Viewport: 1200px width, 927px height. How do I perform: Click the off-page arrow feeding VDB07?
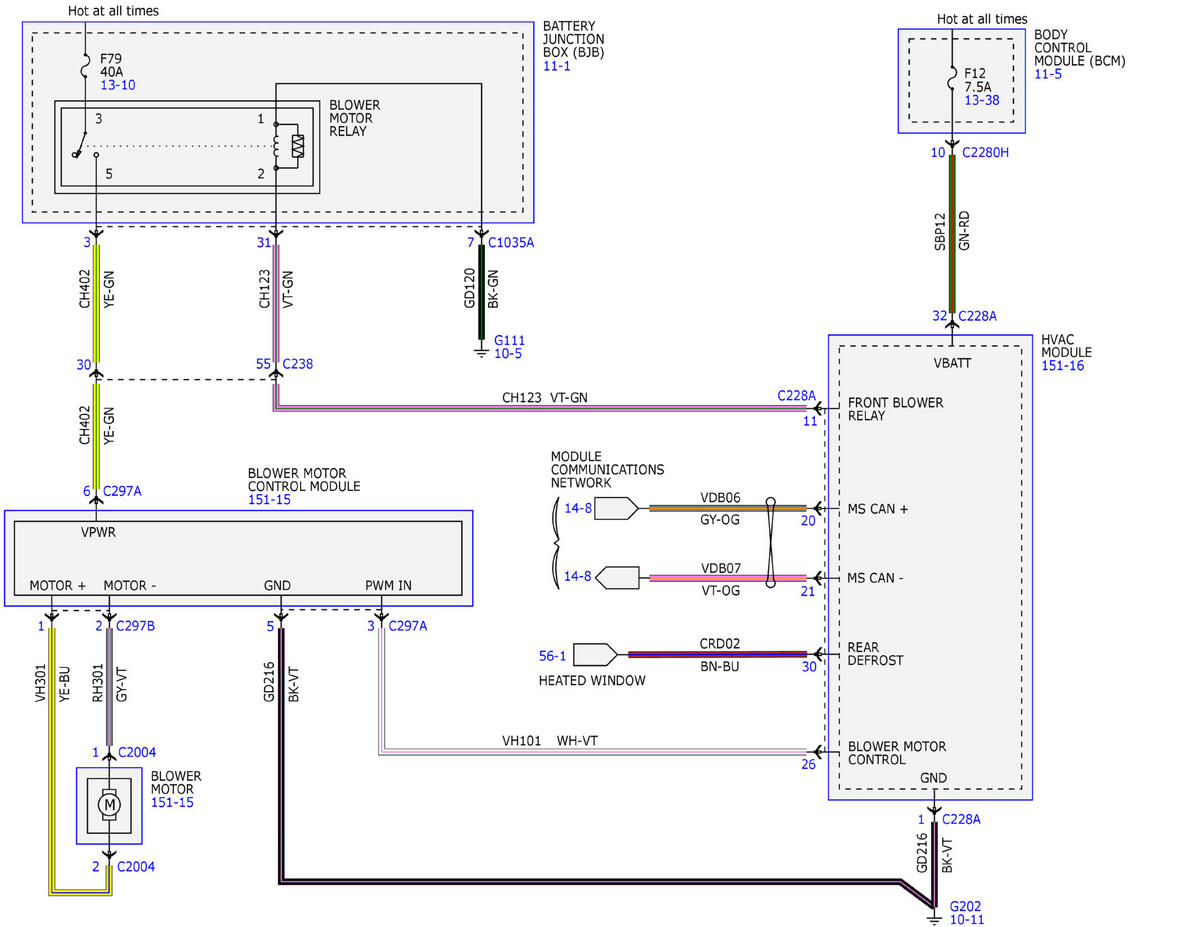click(616, 577)
